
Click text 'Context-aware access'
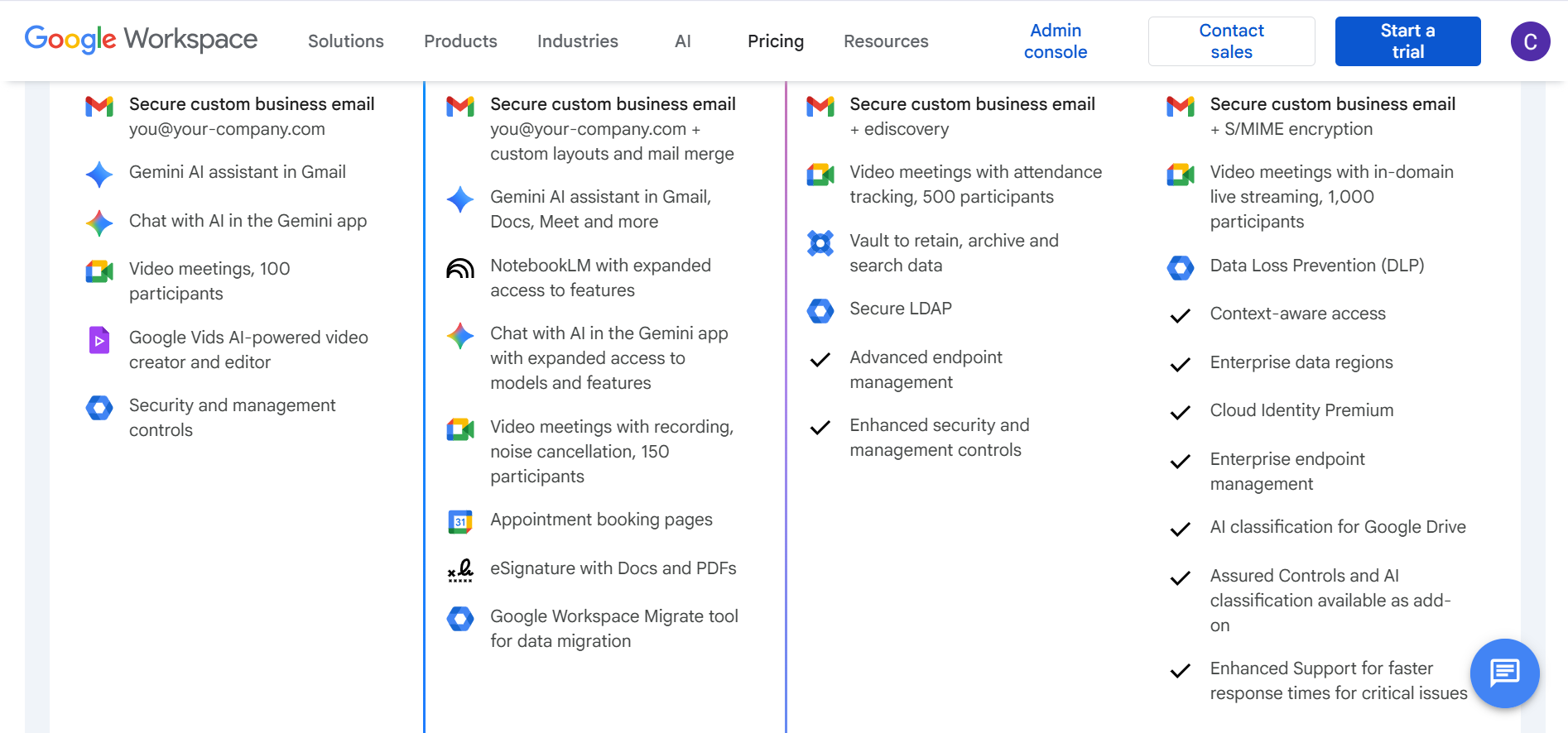click(1298, 314)
